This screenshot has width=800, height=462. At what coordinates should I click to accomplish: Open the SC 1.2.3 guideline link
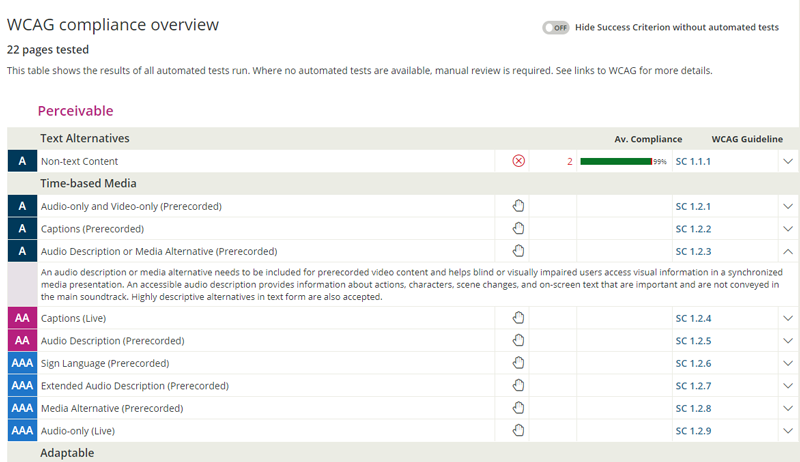692,251
